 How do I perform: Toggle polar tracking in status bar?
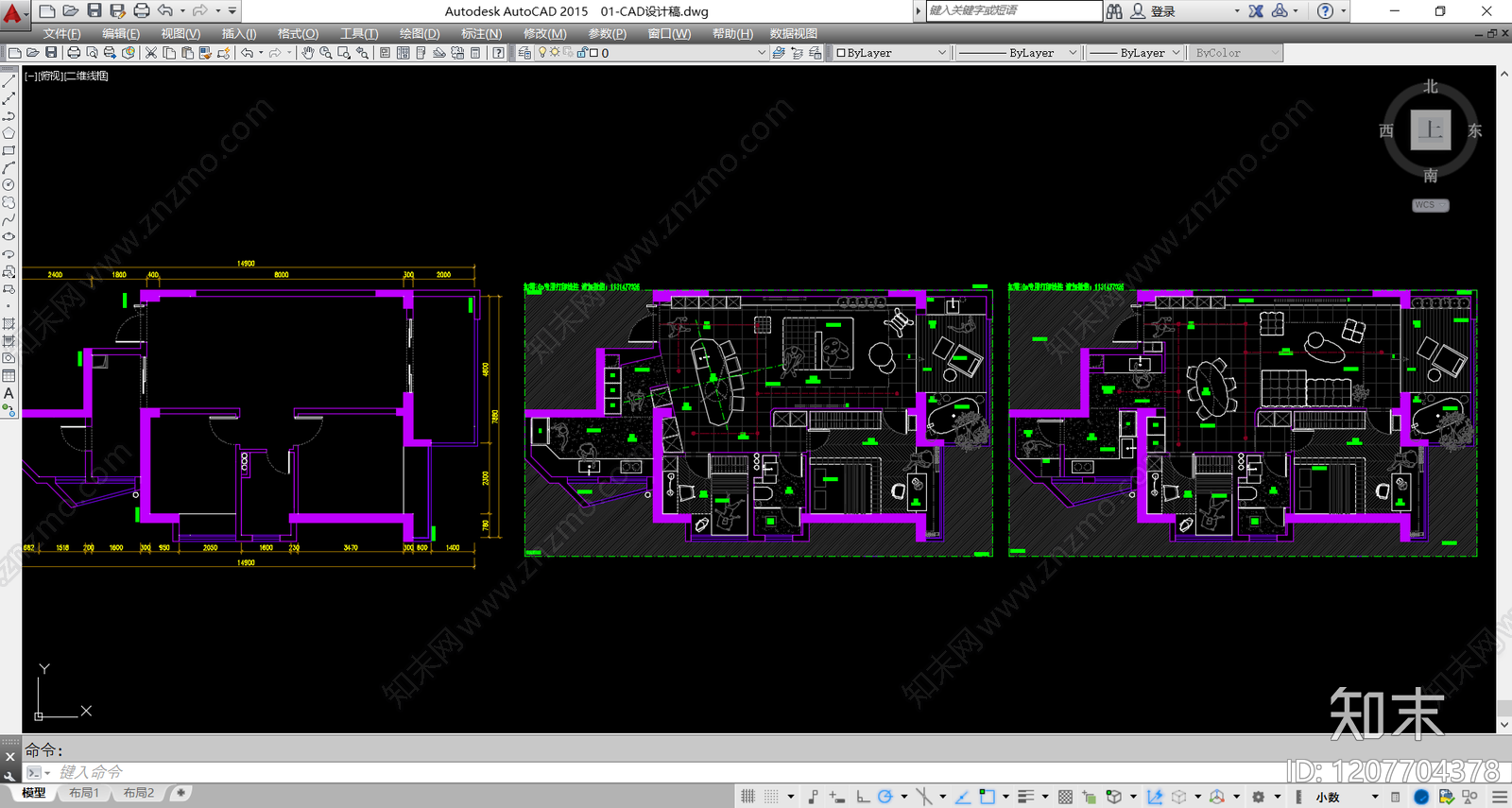click(885, 797)
